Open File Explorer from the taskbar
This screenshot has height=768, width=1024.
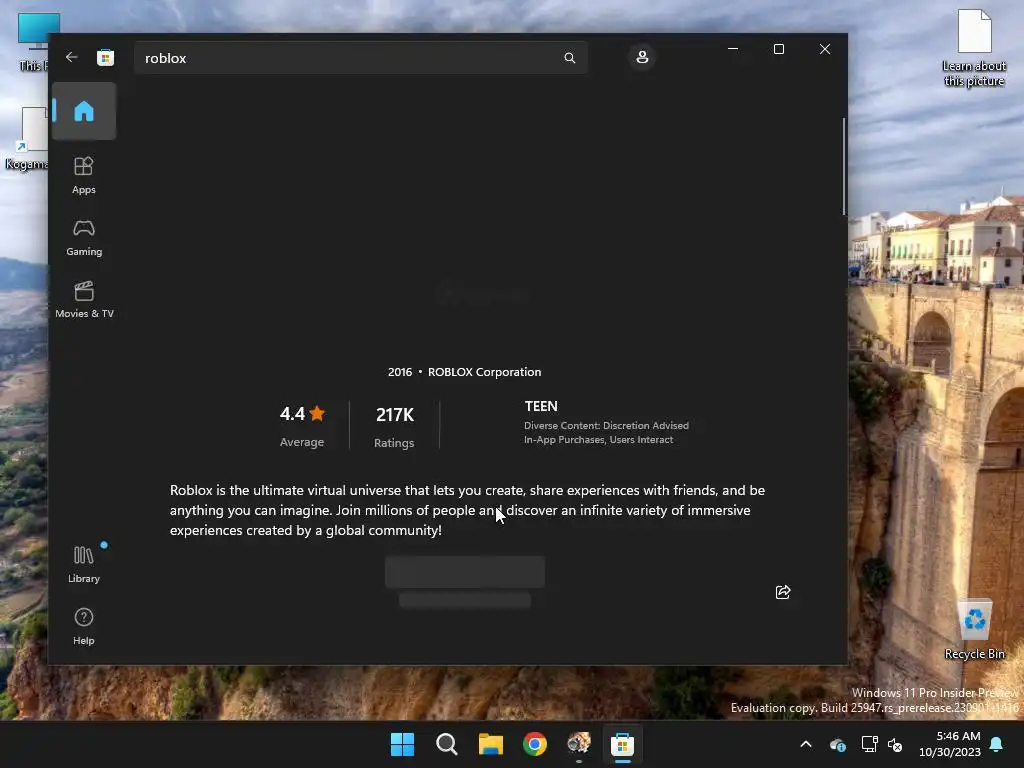click(x=490, y=744)
